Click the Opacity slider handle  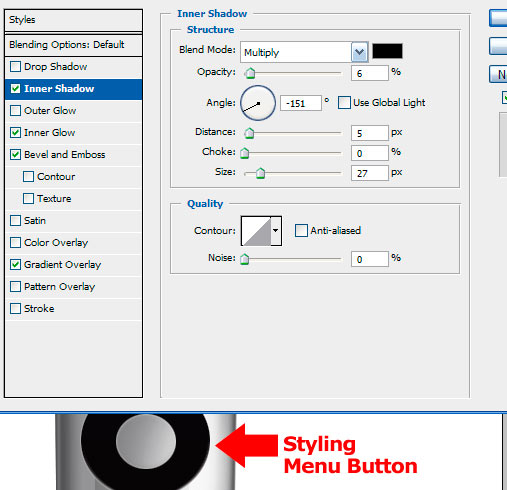pyautogui.click(x=250, y=73)
